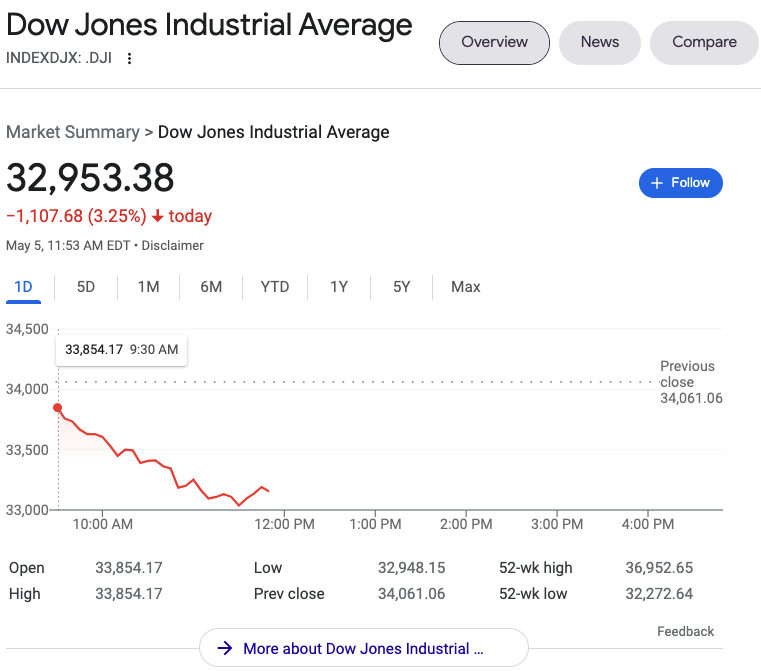Click the plus Follow button
The width and height of the screenshot is (761, 671).
[x=680, y=183]
